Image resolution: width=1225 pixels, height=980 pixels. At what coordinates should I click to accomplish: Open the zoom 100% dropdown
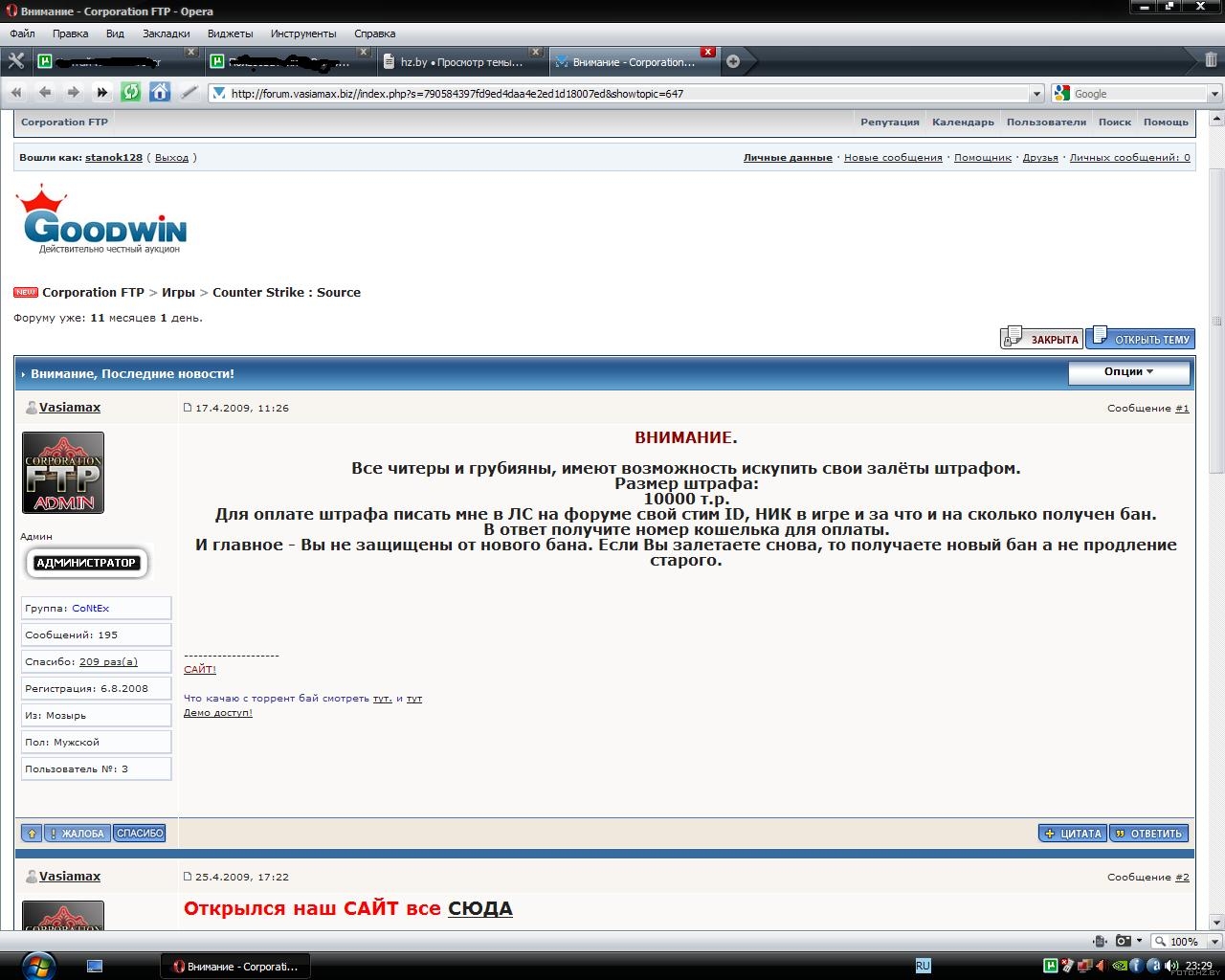[x=1184, y=941]
